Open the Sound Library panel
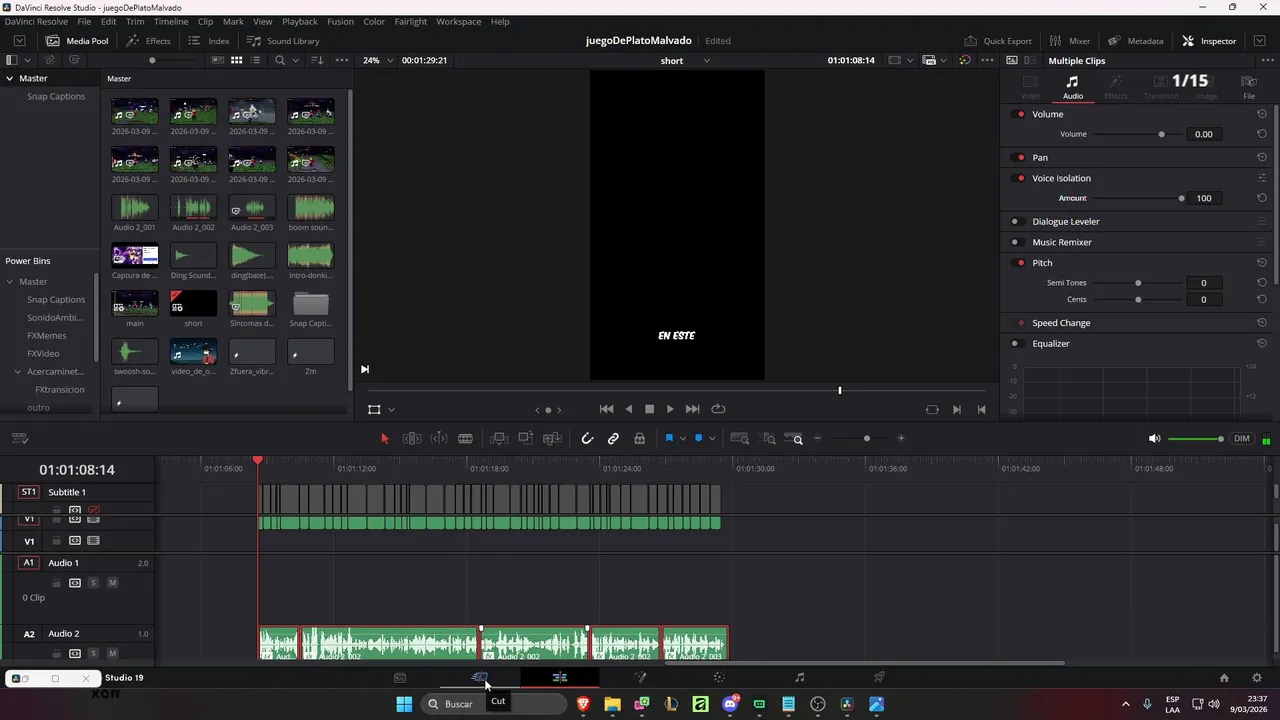 pos(283,41)
